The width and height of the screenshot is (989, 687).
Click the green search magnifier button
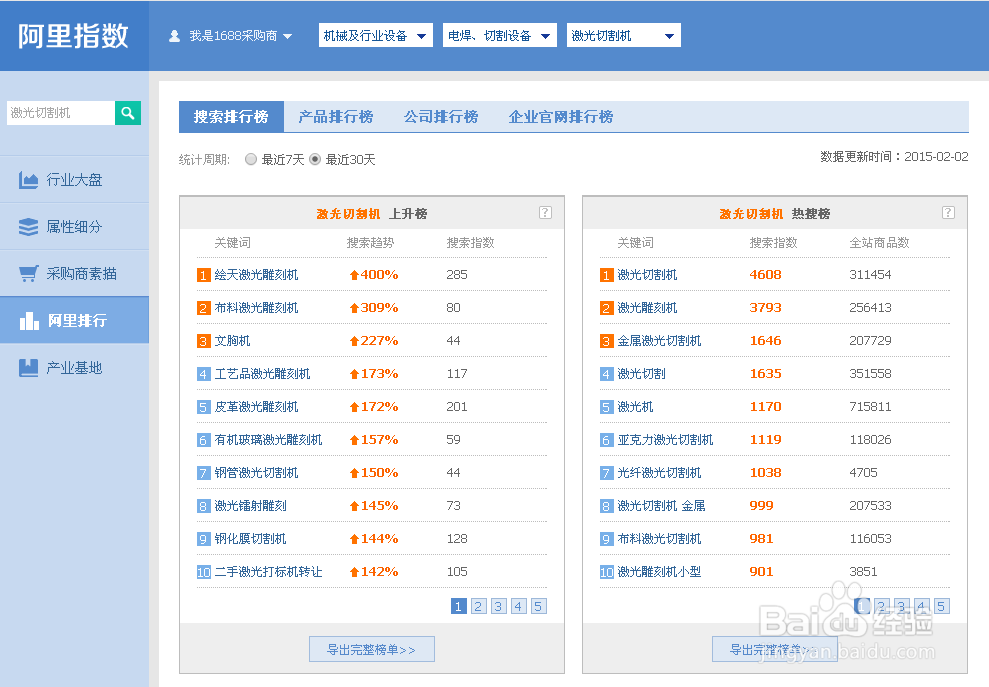point(128,113)
